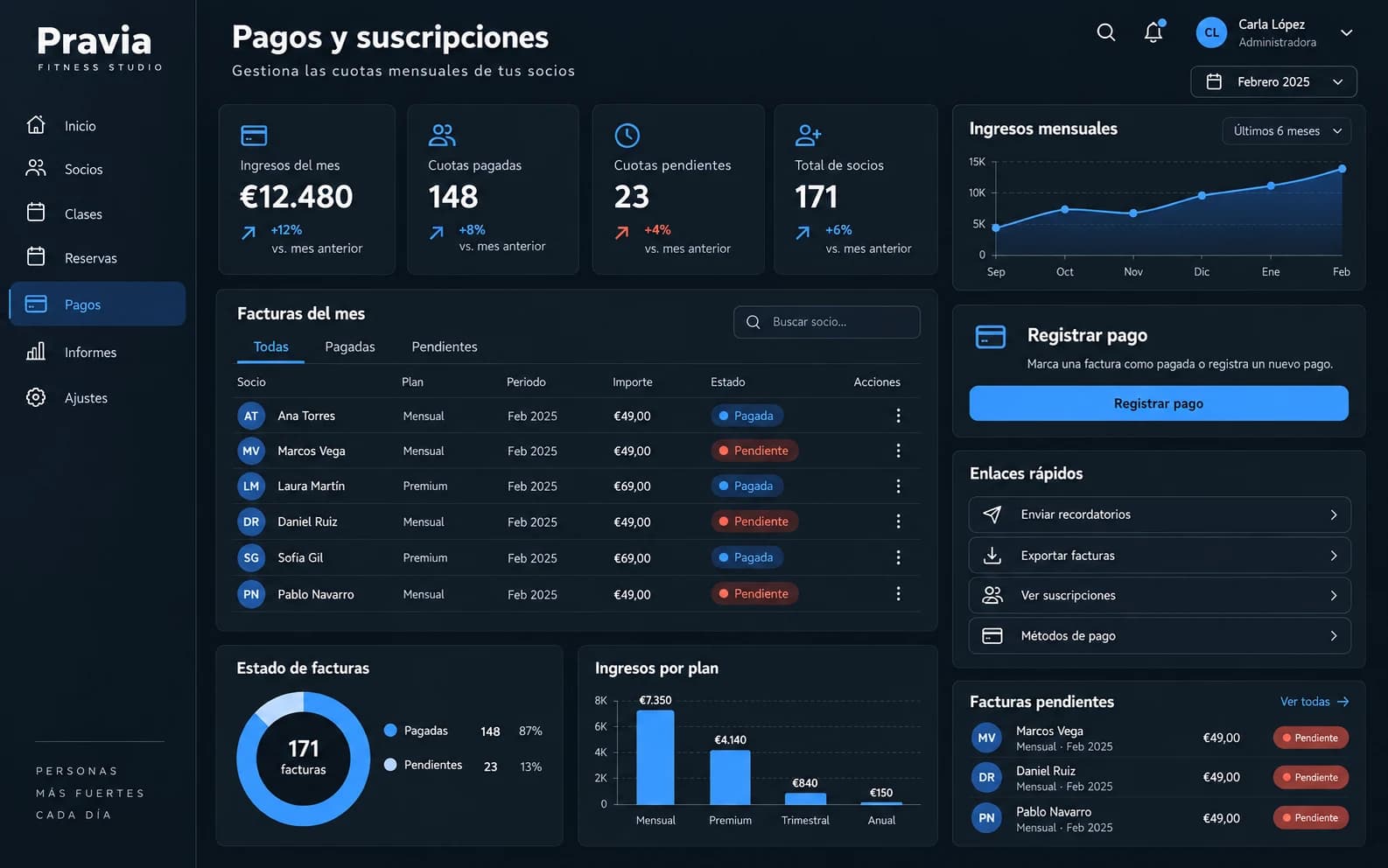
Task: Click the Buscar socio search field
Action: click(x=827, y=322)
